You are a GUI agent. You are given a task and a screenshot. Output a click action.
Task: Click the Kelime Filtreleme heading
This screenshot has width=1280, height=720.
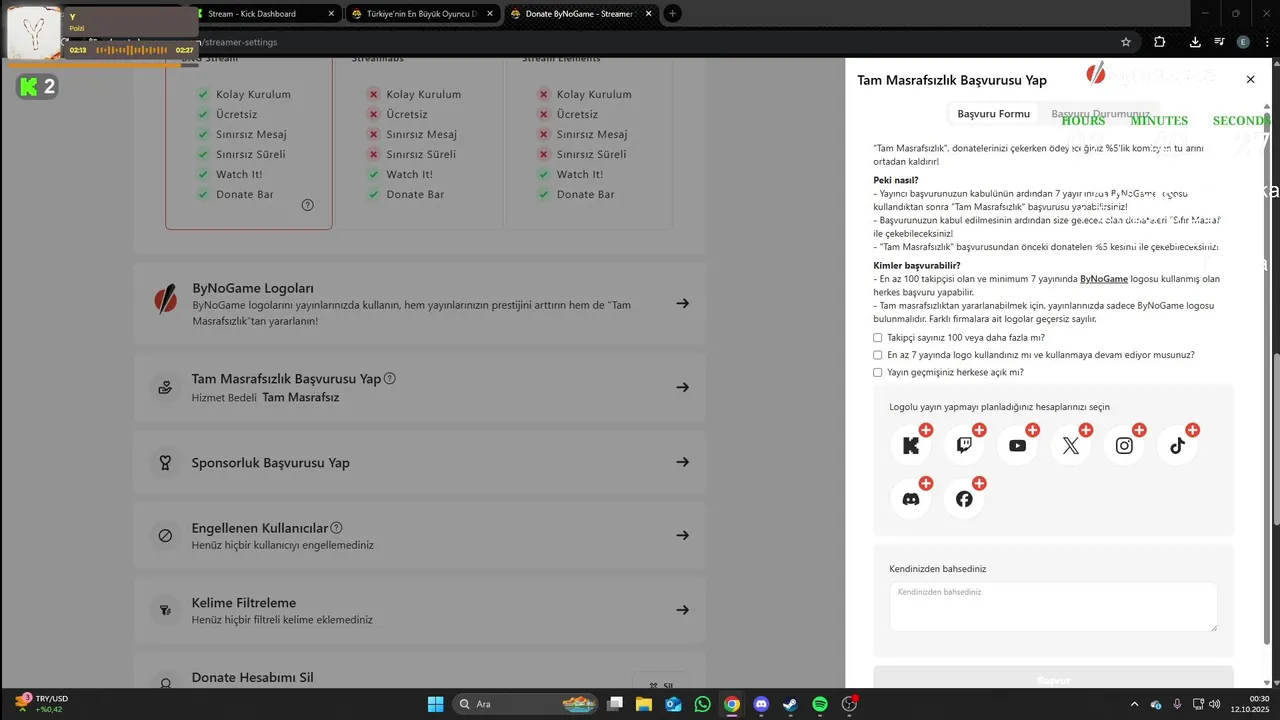(x=244, y=603)
